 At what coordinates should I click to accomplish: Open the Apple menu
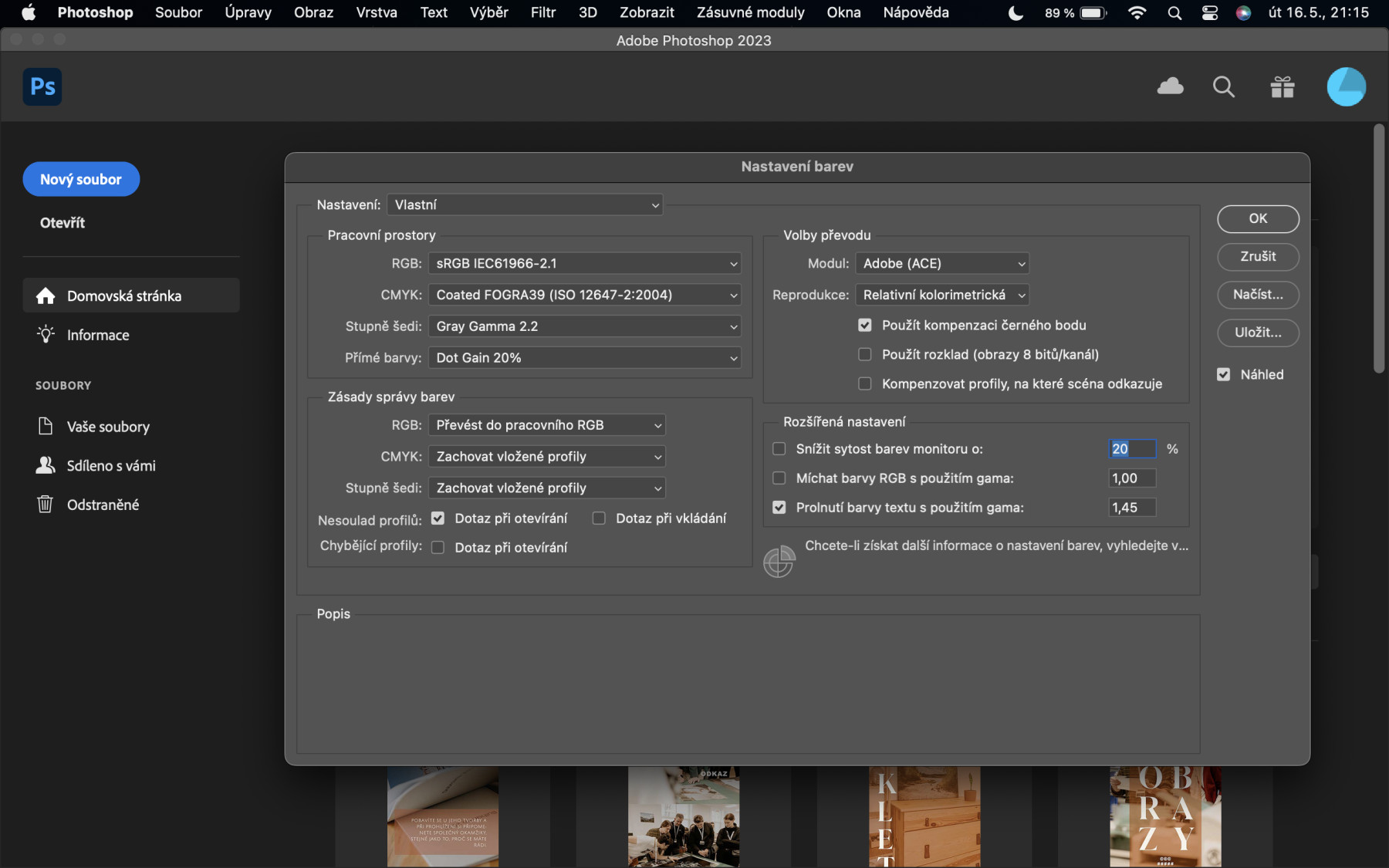coord(29,12)
